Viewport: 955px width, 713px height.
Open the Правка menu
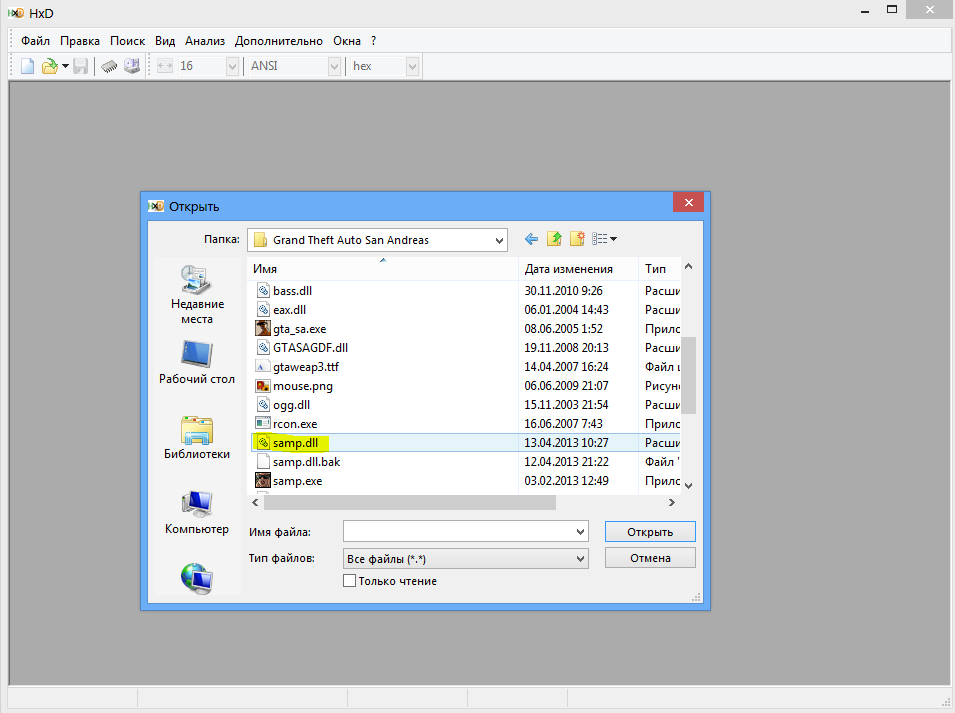click(x=80, y=41)
